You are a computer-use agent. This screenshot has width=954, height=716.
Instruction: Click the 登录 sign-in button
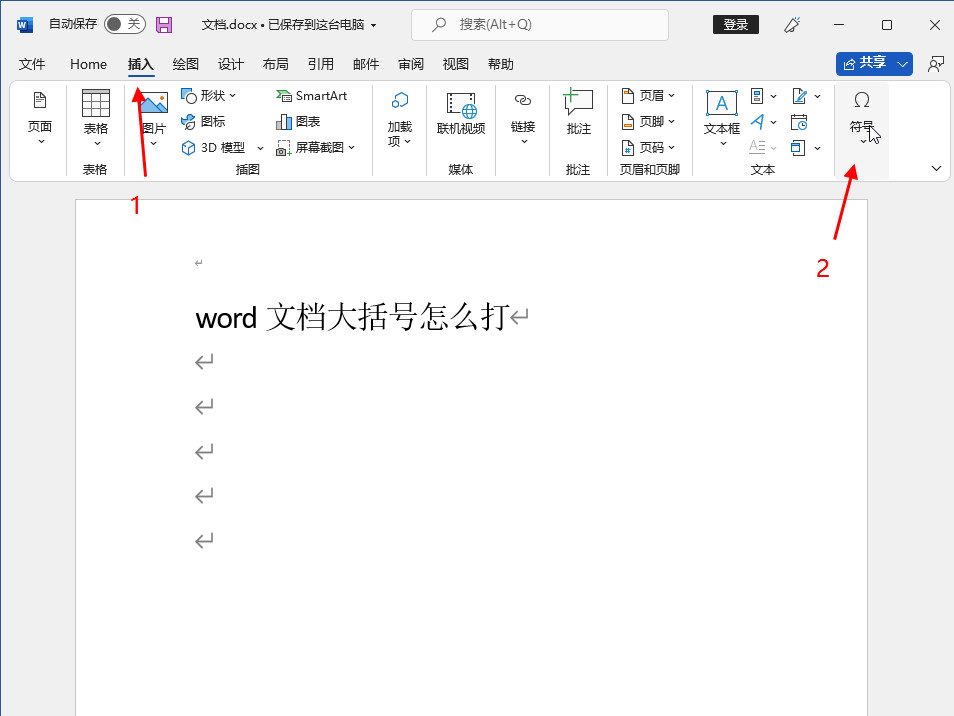coord(736,24)
